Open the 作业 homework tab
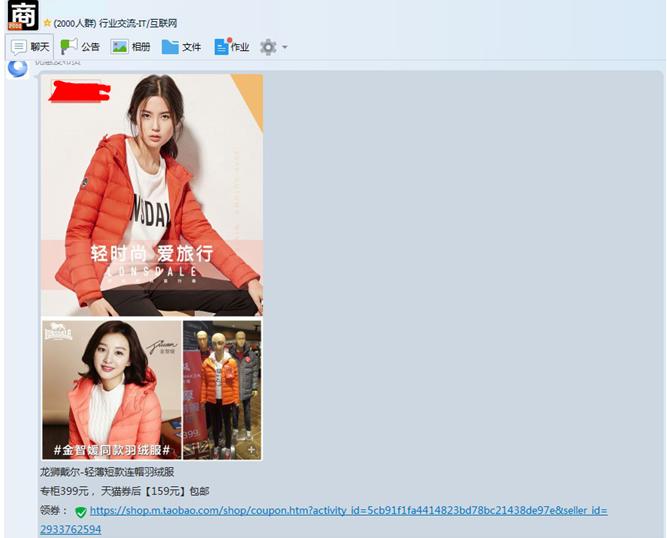 coord(232,47)
